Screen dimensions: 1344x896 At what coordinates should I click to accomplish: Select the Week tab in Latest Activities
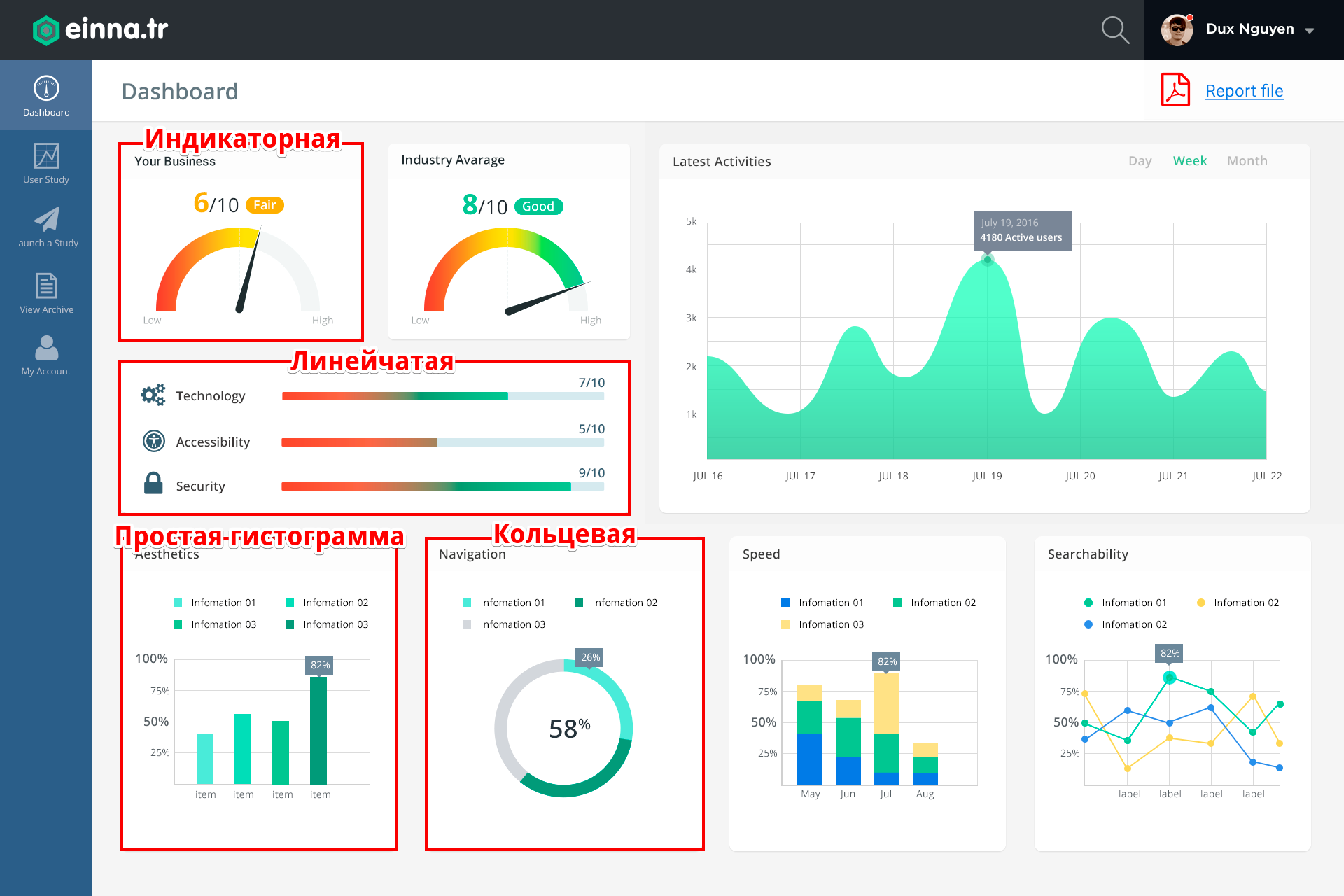pos(1189,161)
